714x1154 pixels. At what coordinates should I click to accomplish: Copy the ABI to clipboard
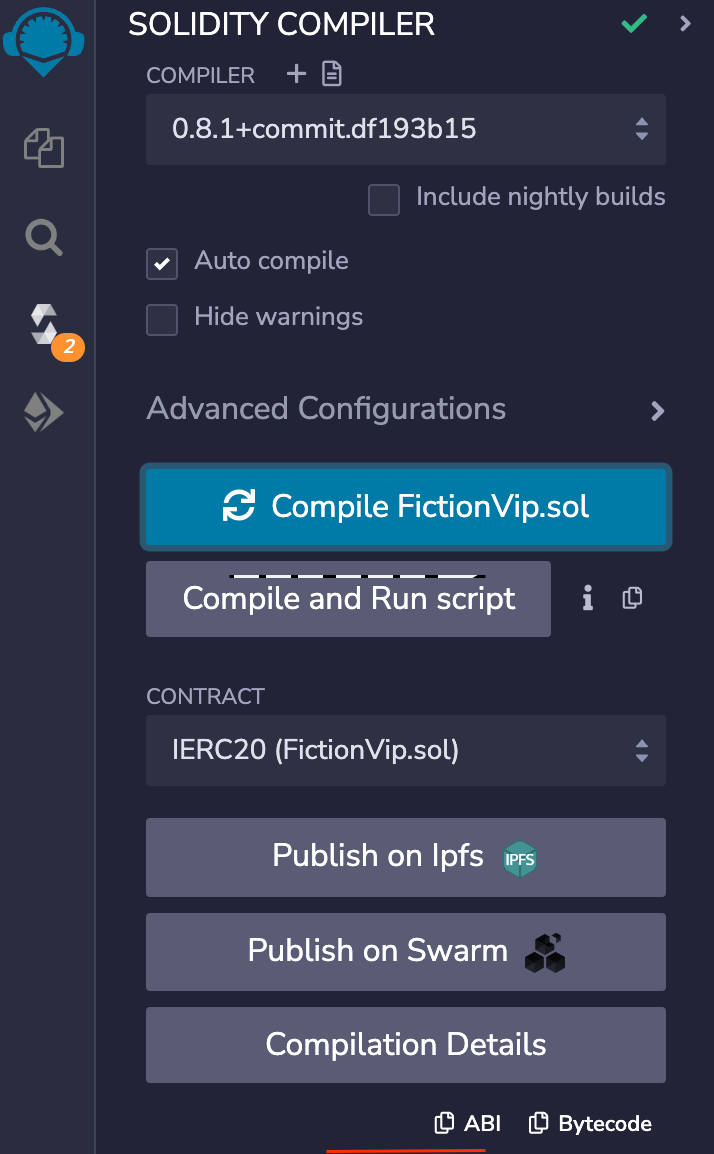coord(467,1123)
